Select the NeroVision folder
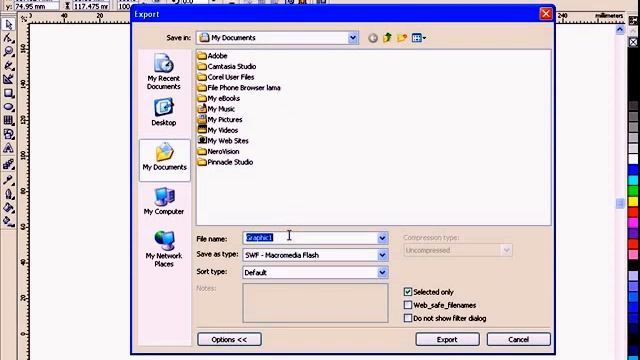640x360 pixels. pos(218,151)
